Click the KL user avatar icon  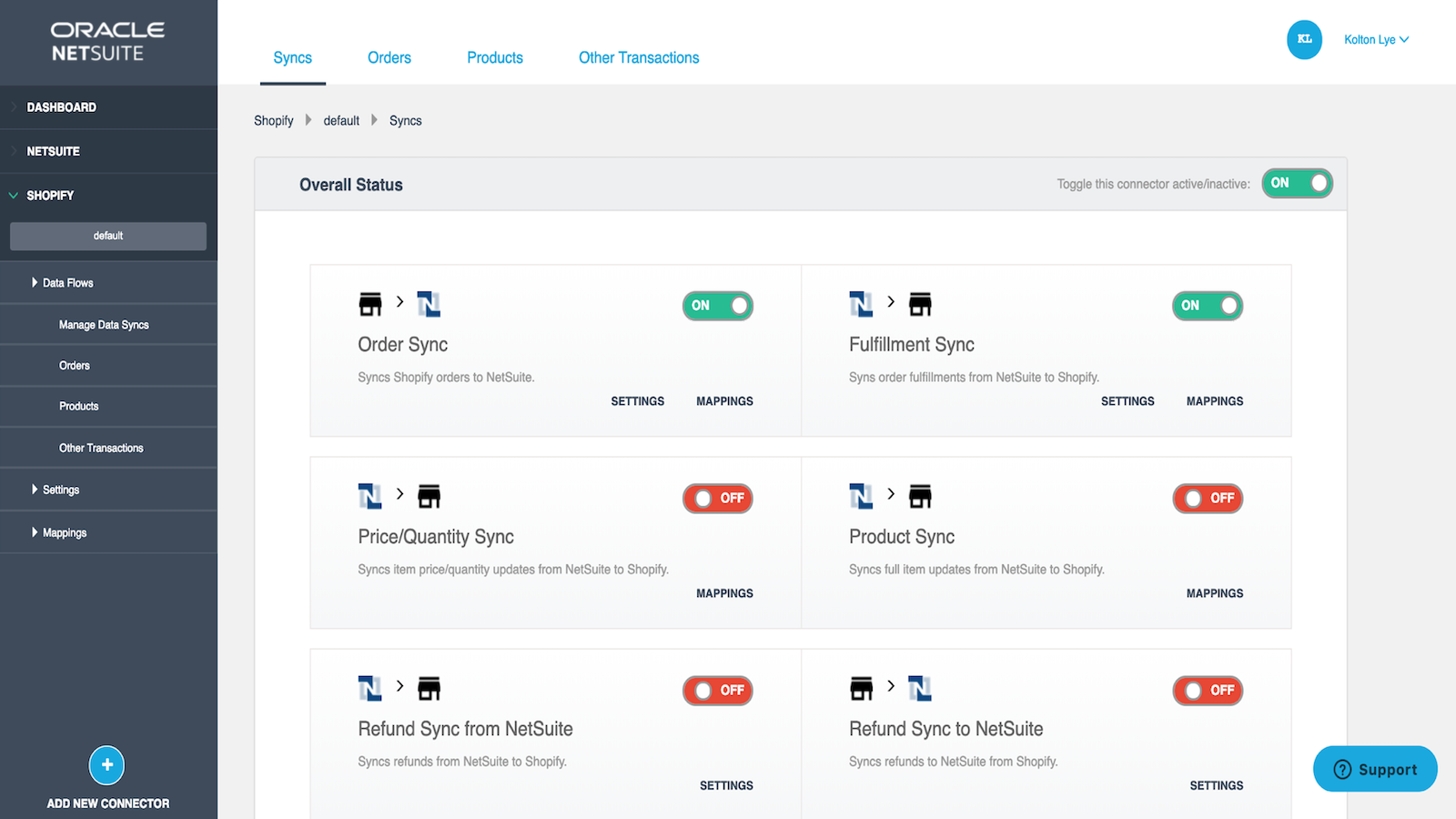pos(1304,40)
